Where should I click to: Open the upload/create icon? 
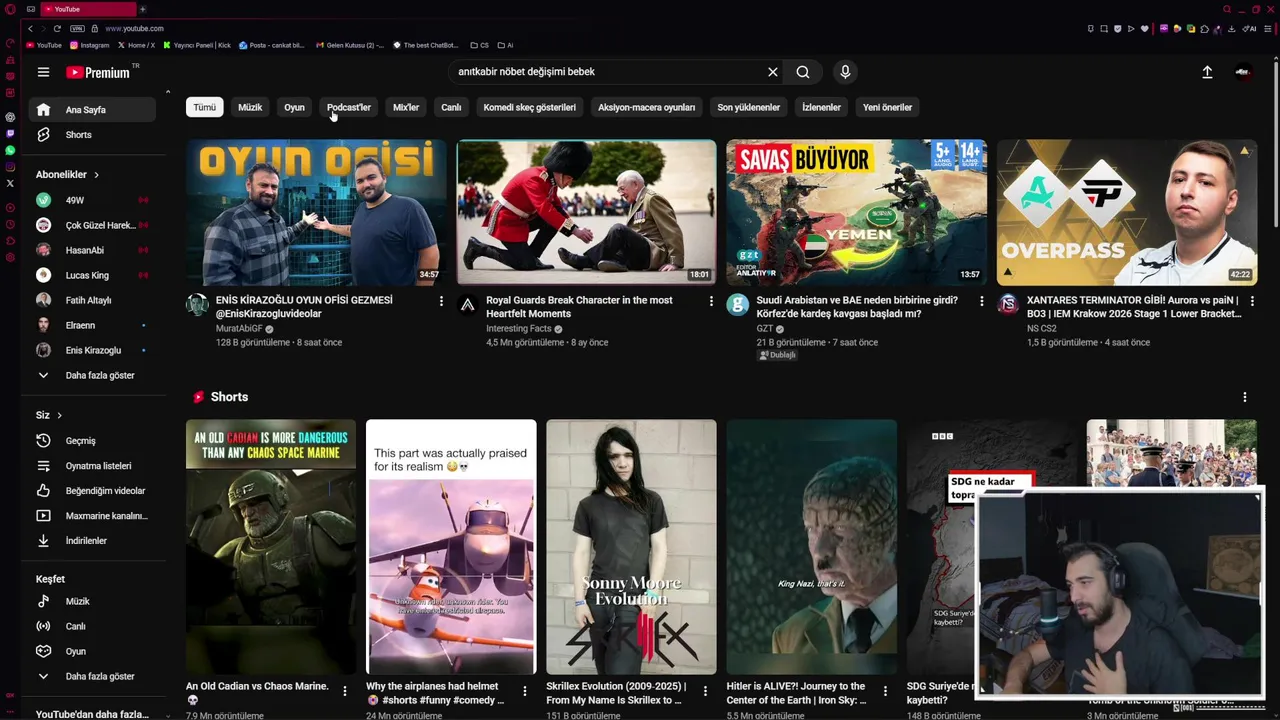(x=1207, y=72)
